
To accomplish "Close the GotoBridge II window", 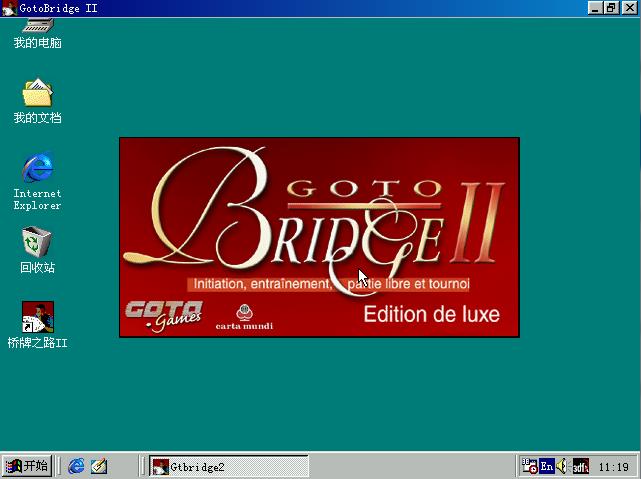I will pos(629,8).
